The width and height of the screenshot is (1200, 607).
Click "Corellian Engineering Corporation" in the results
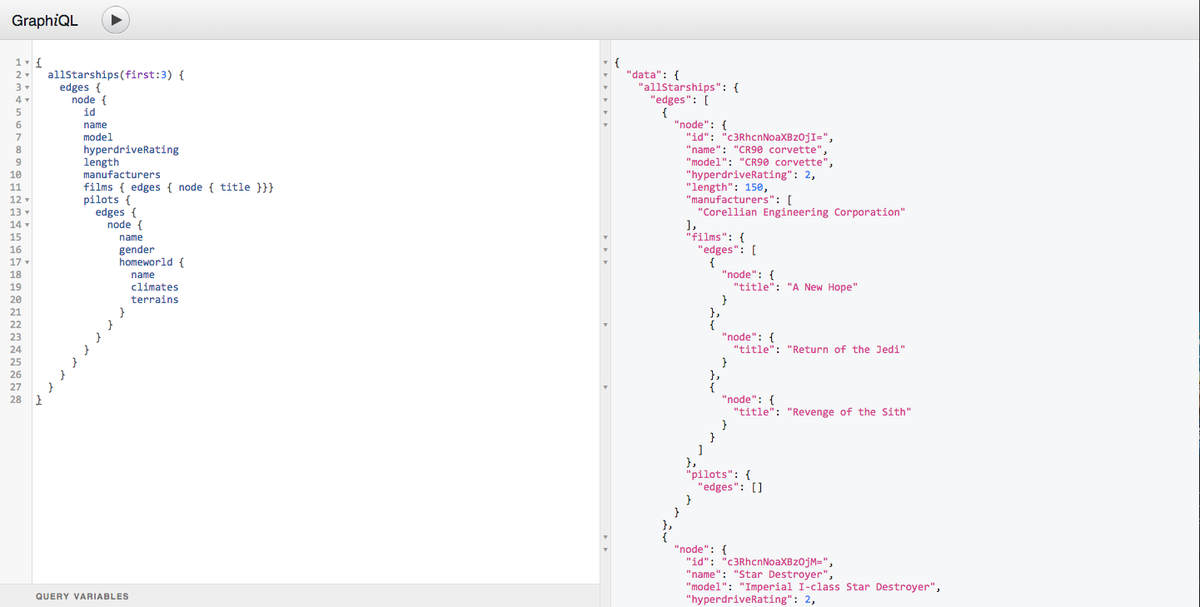801,212
